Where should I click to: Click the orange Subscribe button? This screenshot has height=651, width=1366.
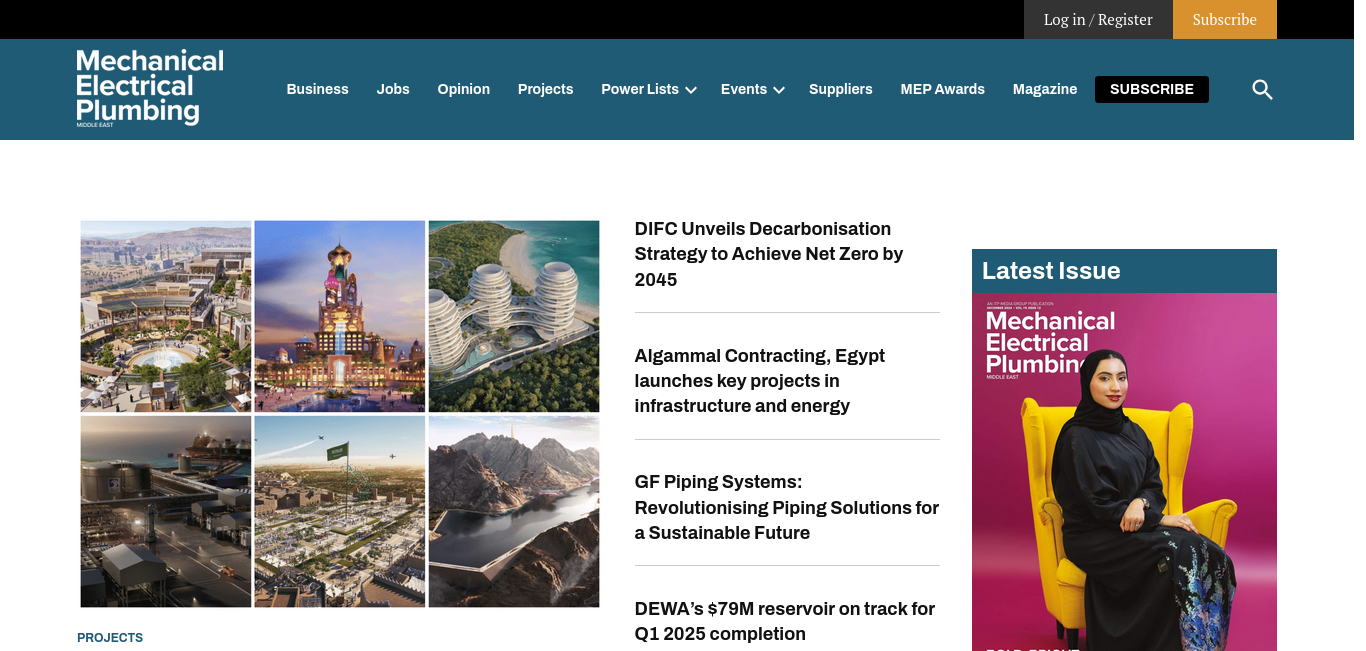coord(1224,20)
